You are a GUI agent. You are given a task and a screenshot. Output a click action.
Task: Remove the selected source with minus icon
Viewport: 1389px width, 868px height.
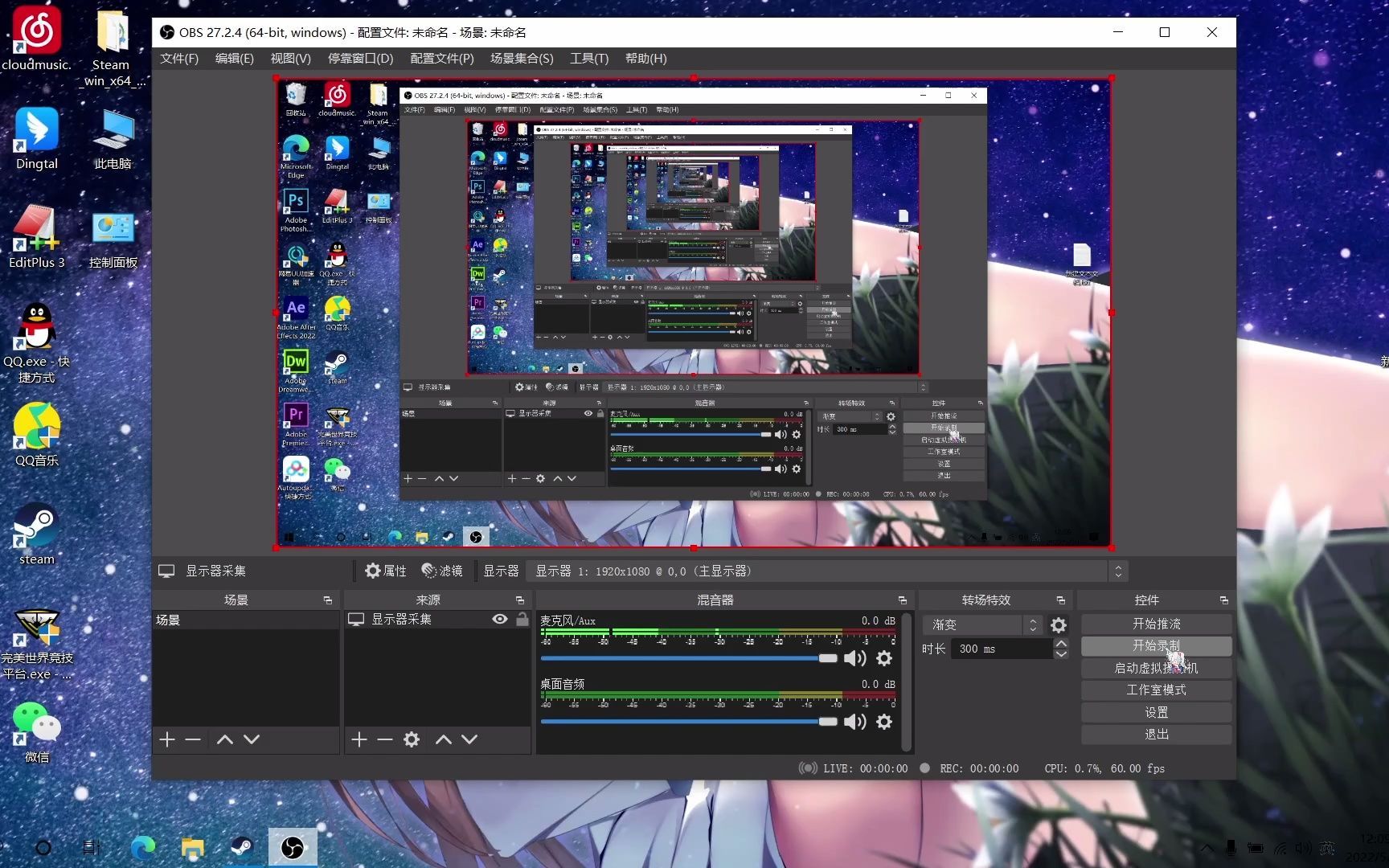pyautogui.click(x=385, y=739)
